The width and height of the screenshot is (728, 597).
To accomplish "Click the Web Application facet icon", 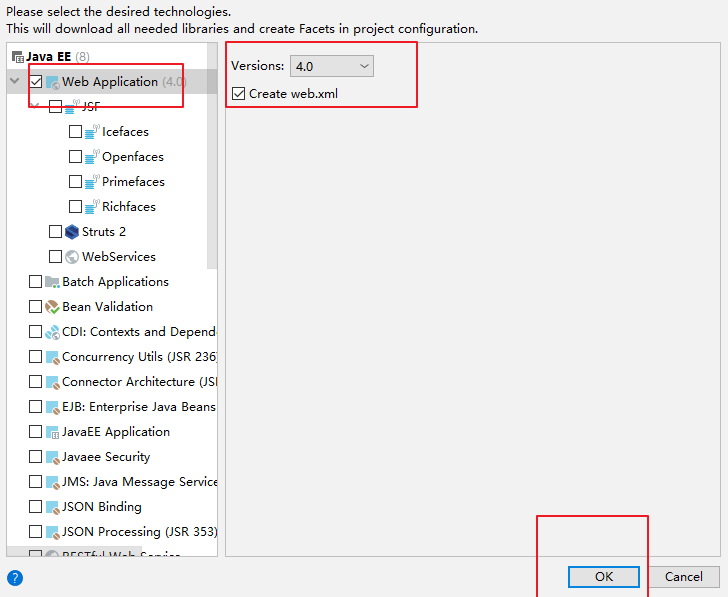I will pyautogui.click(x=52, y=82).
